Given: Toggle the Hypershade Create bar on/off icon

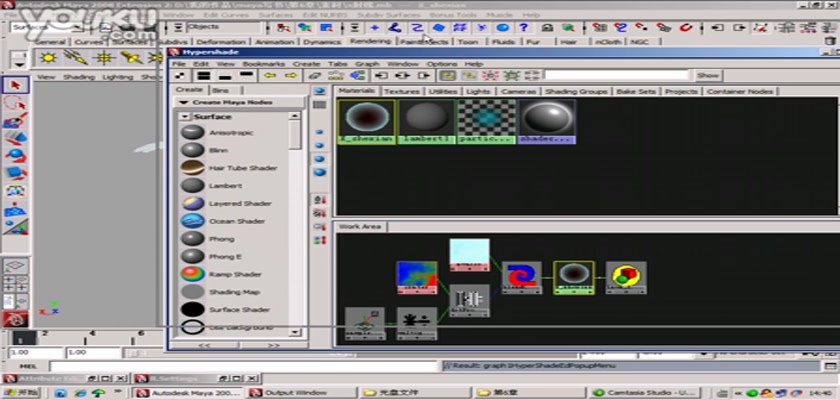Looking at the screenshot, I should point(180,76).
